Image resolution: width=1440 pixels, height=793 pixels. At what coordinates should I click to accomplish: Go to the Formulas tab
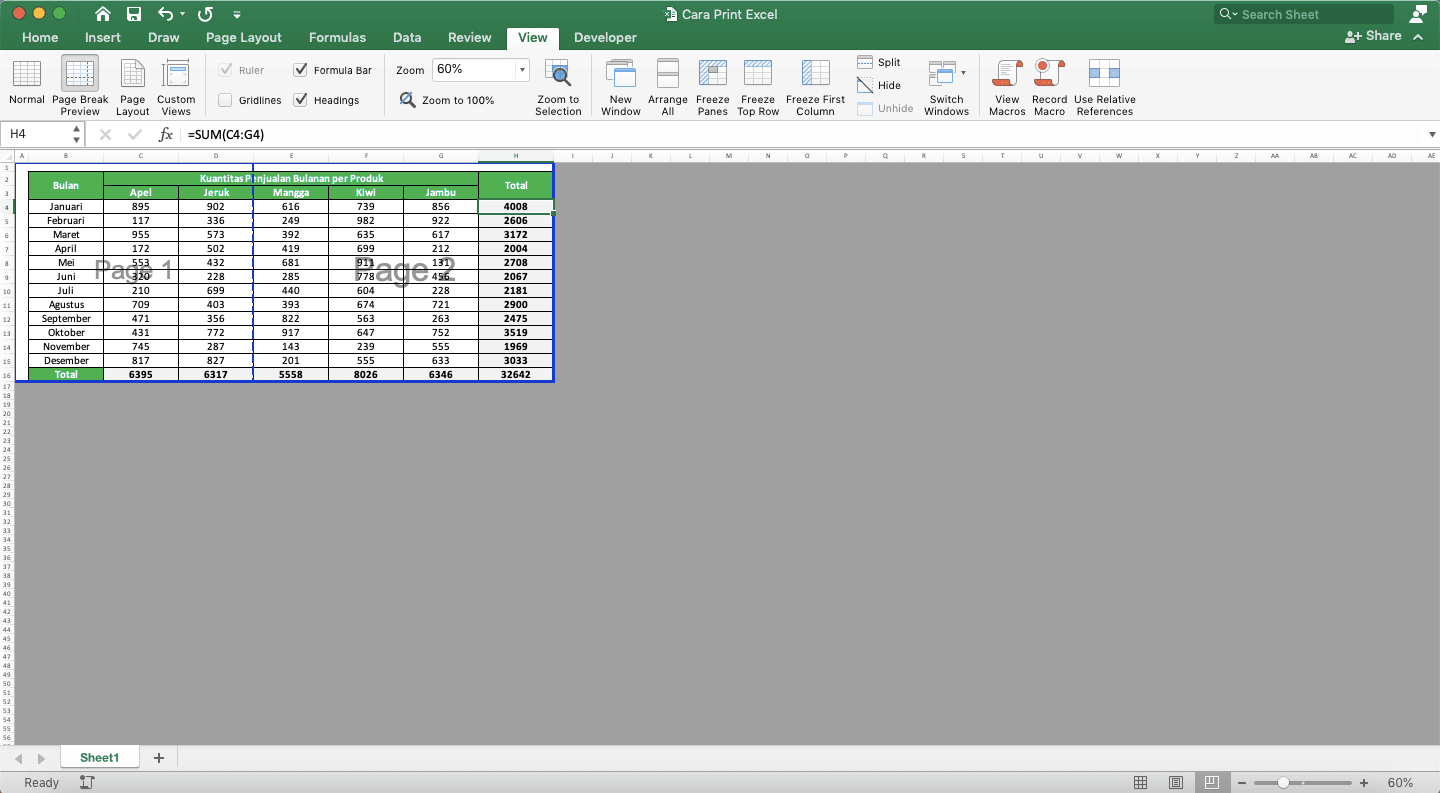pos(337,37)
